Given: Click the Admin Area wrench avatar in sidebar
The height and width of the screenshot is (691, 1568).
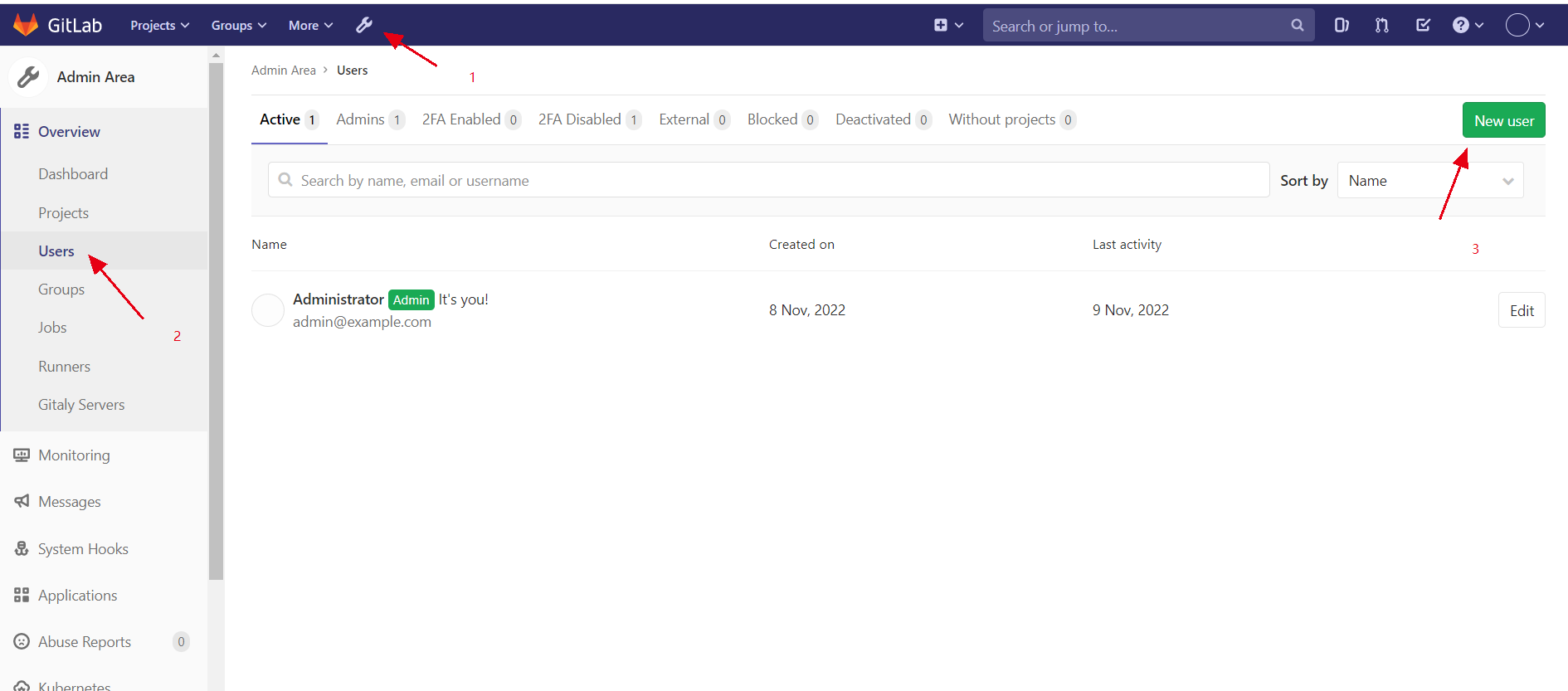Looking at the screenshot, I should [x=28, y=77].
